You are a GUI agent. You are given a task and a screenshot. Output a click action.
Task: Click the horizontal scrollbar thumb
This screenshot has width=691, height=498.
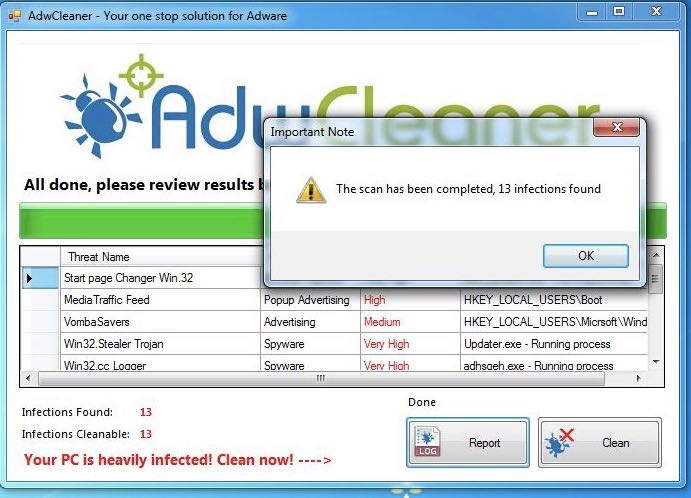tap(321, 379)
